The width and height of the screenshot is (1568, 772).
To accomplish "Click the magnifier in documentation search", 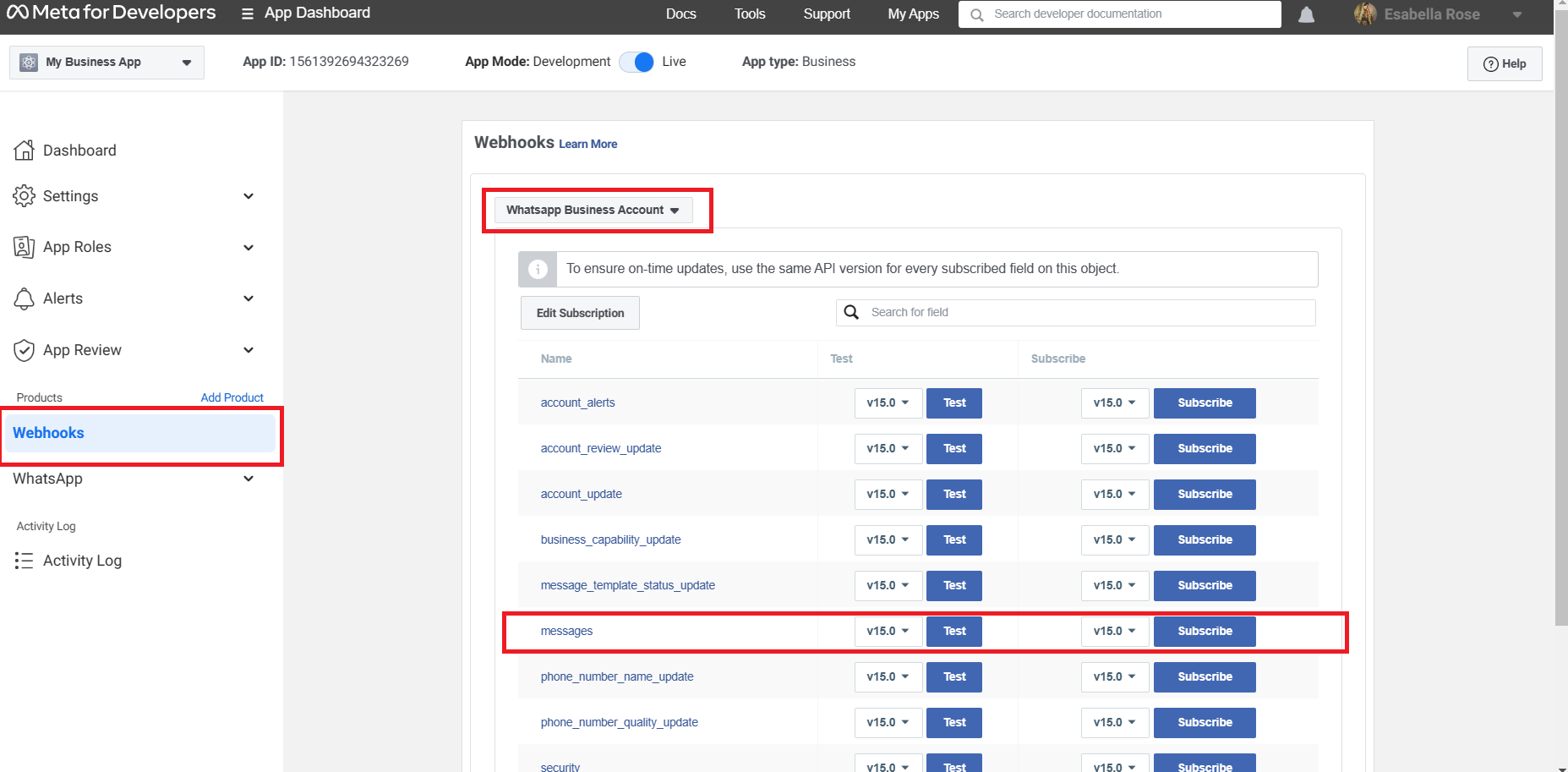I will coord(977,14).
